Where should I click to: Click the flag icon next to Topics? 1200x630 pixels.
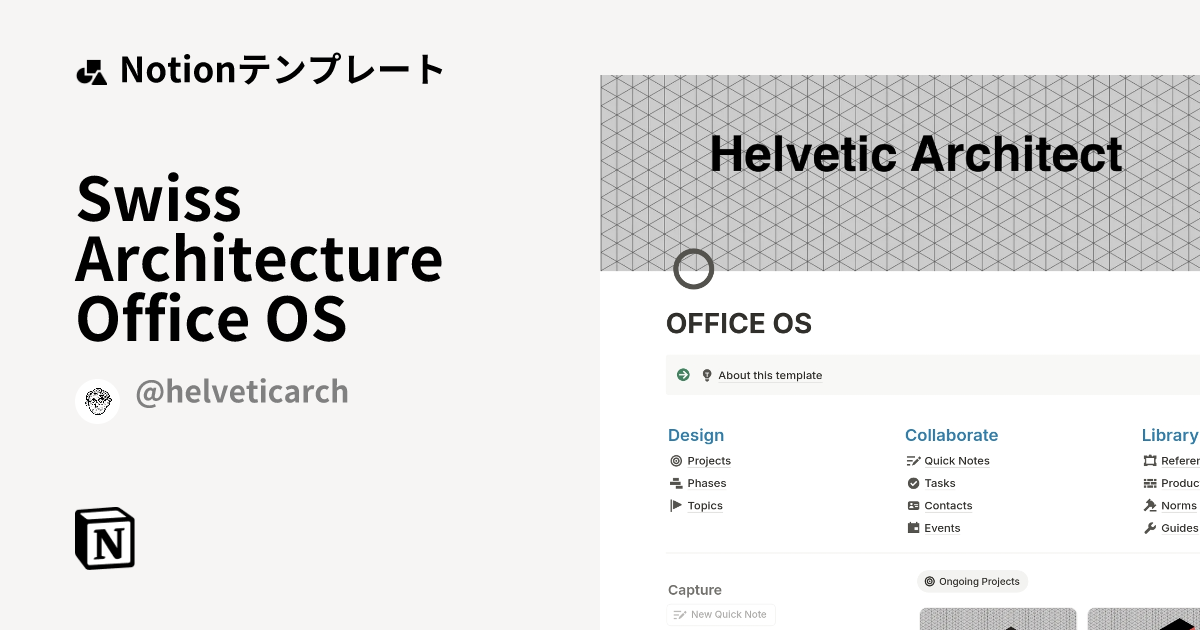coord(676,506)
